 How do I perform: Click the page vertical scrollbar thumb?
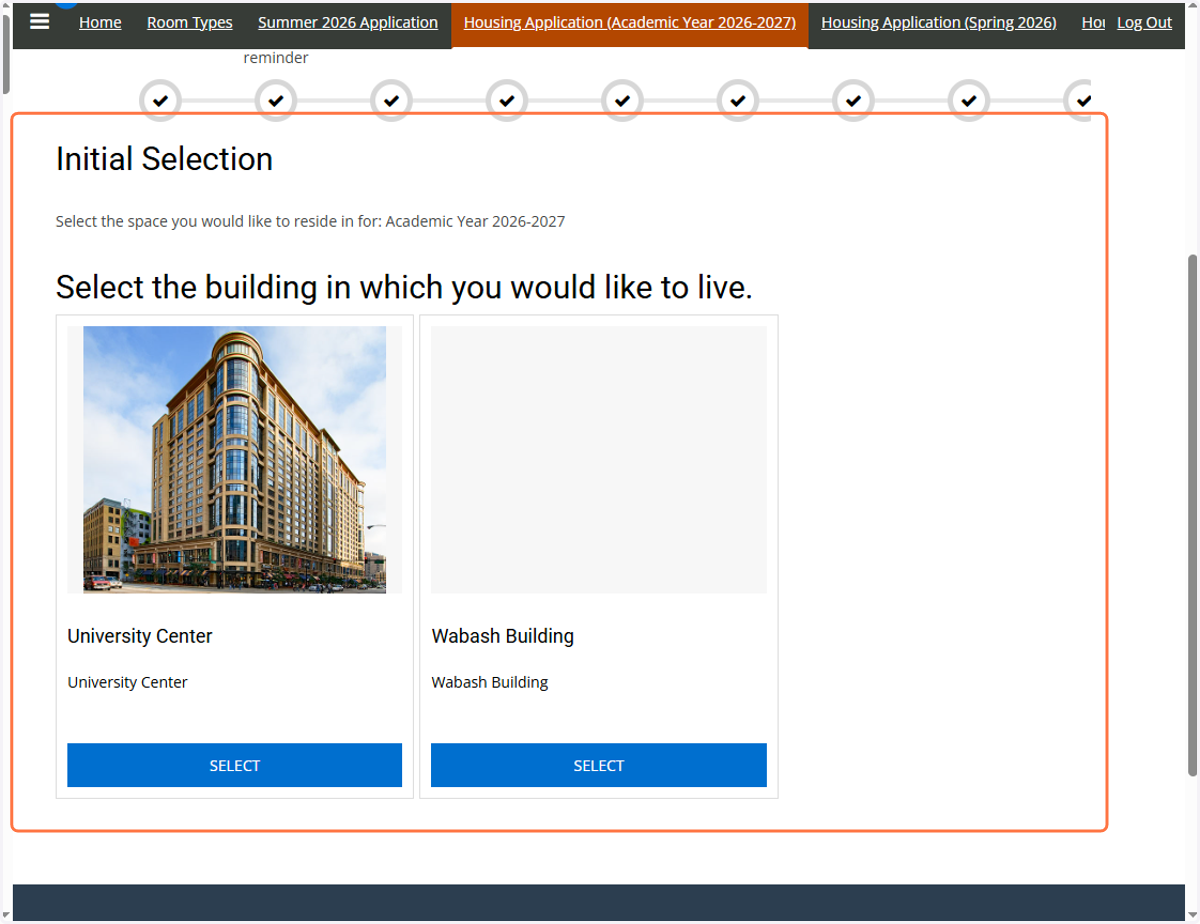[1192, 514]
